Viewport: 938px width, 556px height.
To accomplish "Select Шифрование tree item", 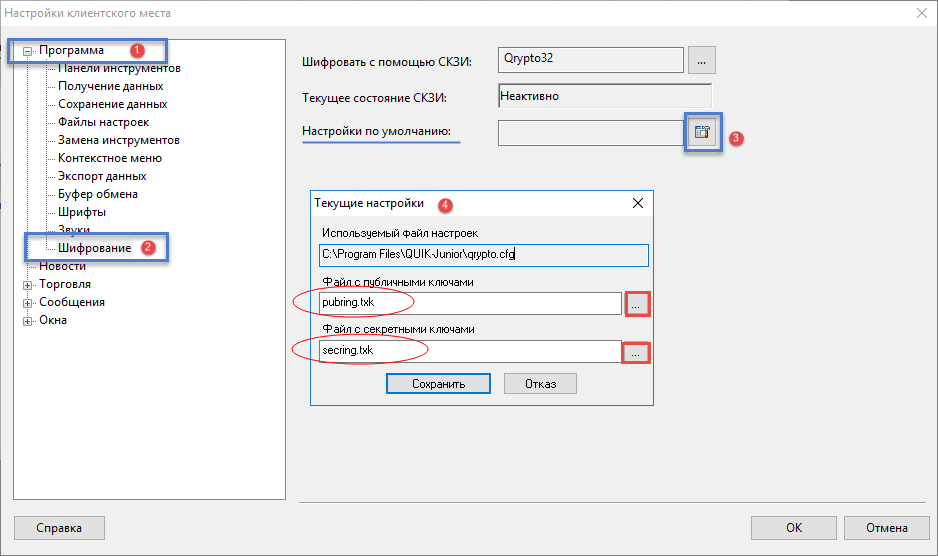I will (95, 248).
